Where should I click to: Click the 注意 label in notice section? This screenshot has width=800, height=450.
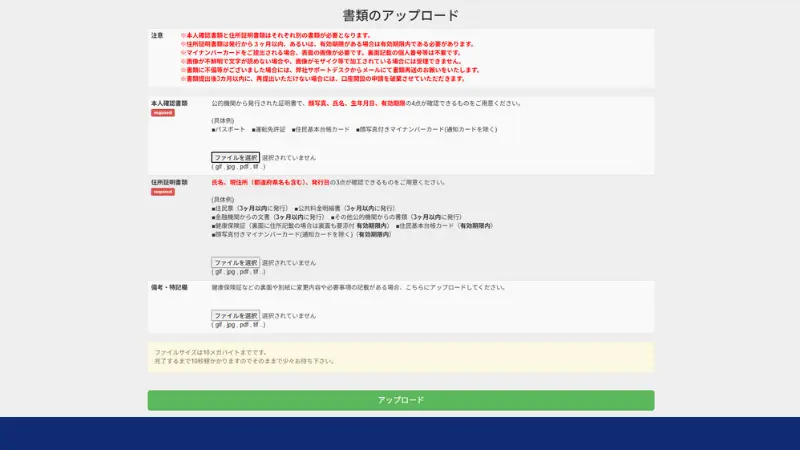point(157,35)
